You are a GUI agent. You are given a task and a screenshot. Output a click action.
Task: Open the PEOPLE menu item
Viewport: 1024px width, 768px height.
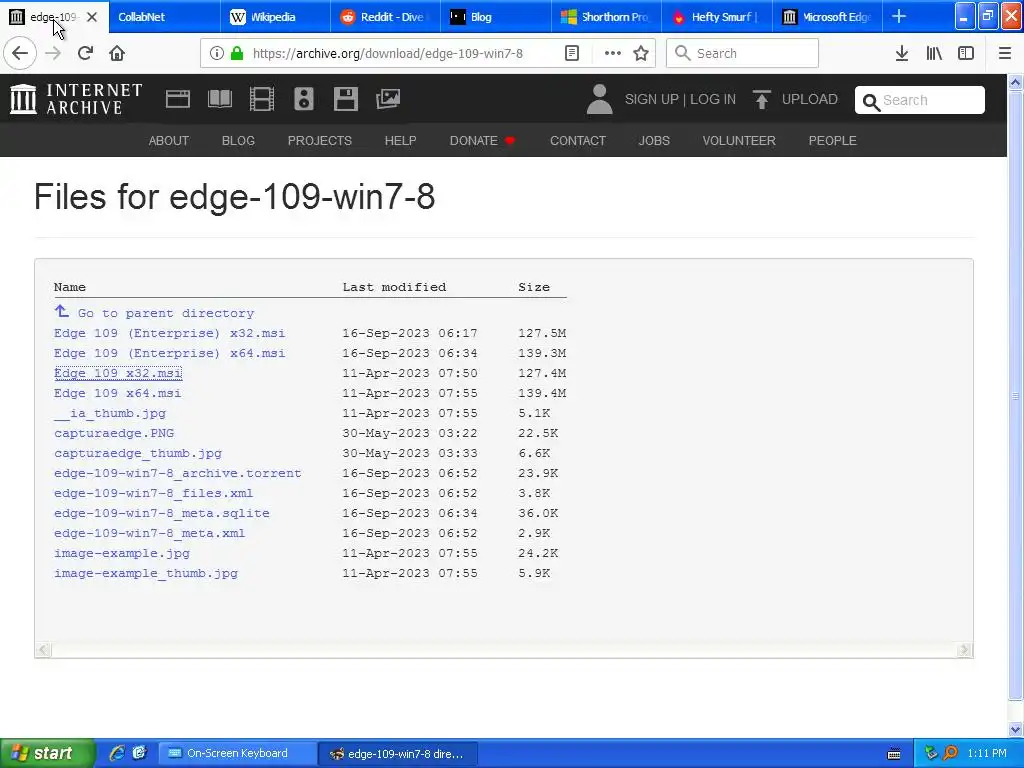[x=833, y=140]
